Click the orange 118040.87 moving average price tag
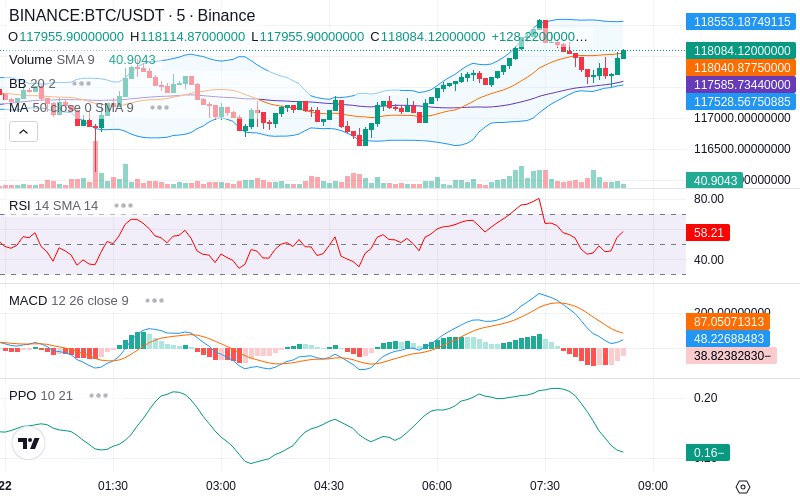800x500 pixels. [x=741, y=67]
